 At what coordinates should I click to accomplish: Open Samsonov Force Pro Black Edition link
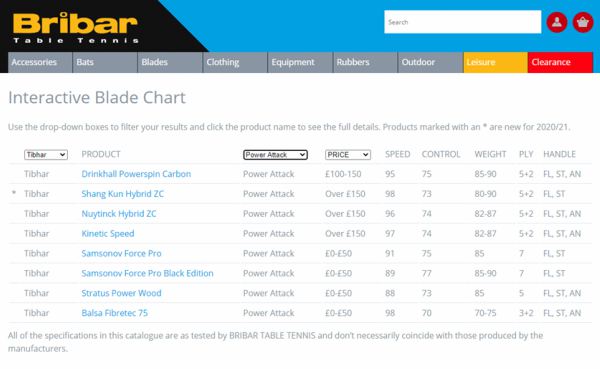pyautogui.click(x=147, y=273)
